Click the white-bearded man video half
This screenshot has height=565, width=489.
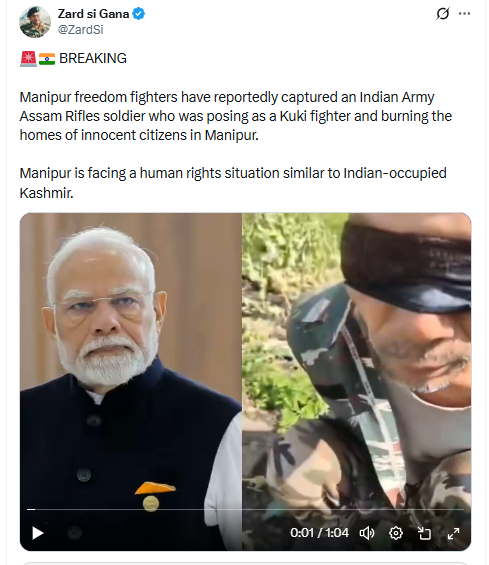click(131, 360)
